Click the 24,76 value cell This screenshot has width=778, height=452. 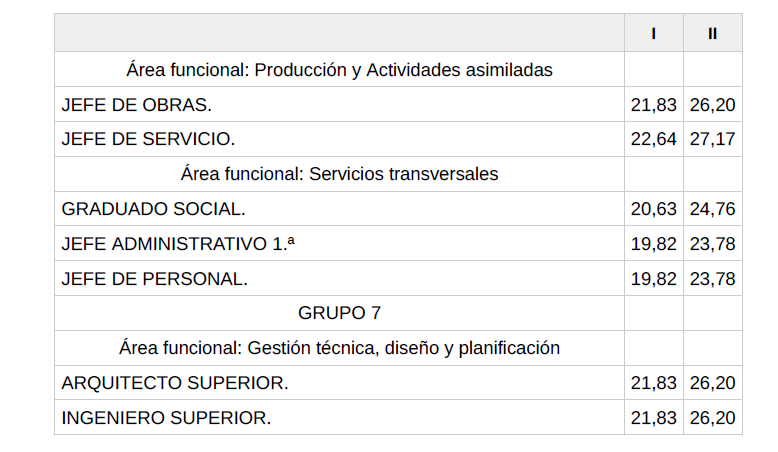tap(712, 209)
